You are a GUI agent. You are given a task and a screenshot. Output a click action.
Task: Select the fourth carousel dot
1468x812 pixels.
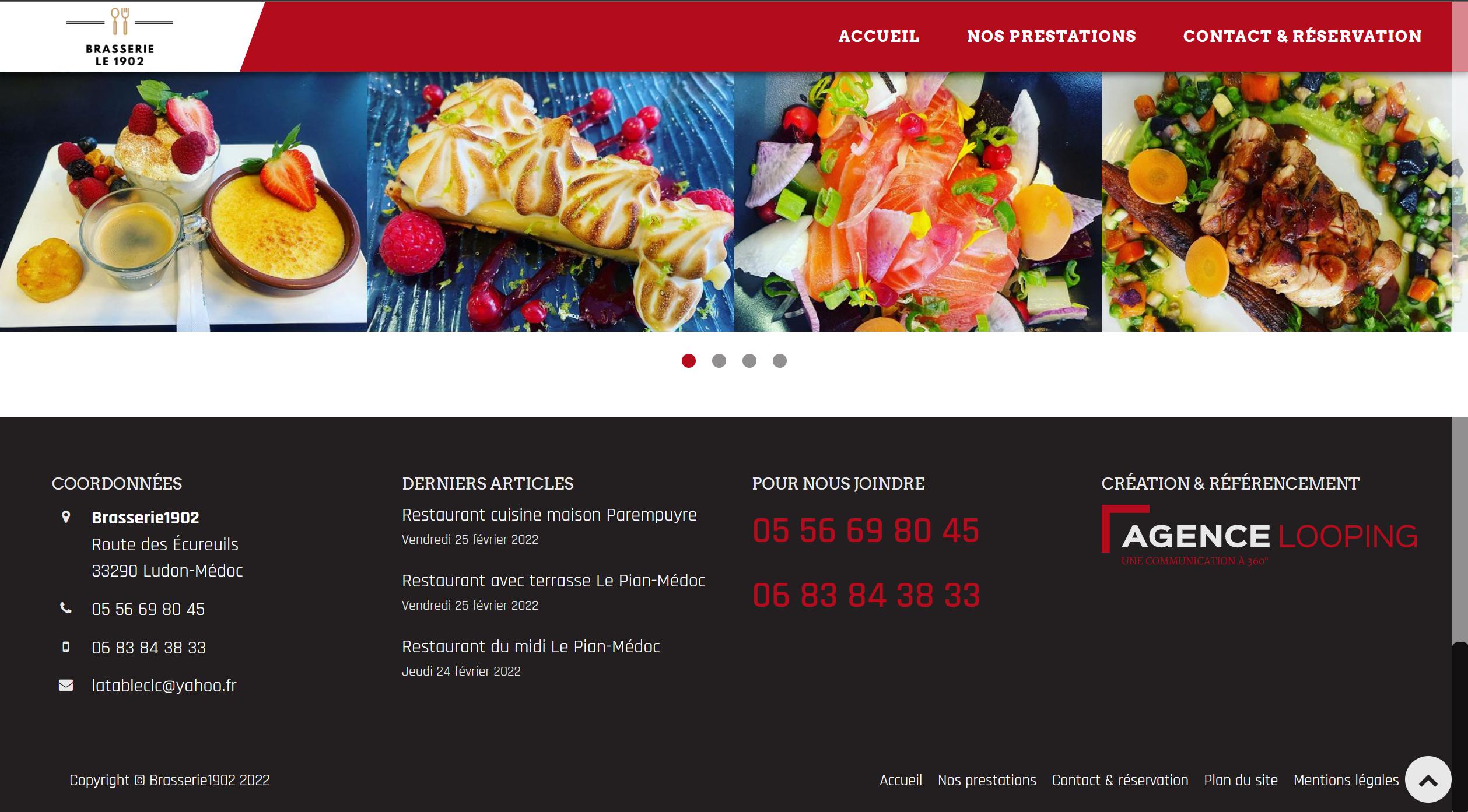click(x=779, y=361)
